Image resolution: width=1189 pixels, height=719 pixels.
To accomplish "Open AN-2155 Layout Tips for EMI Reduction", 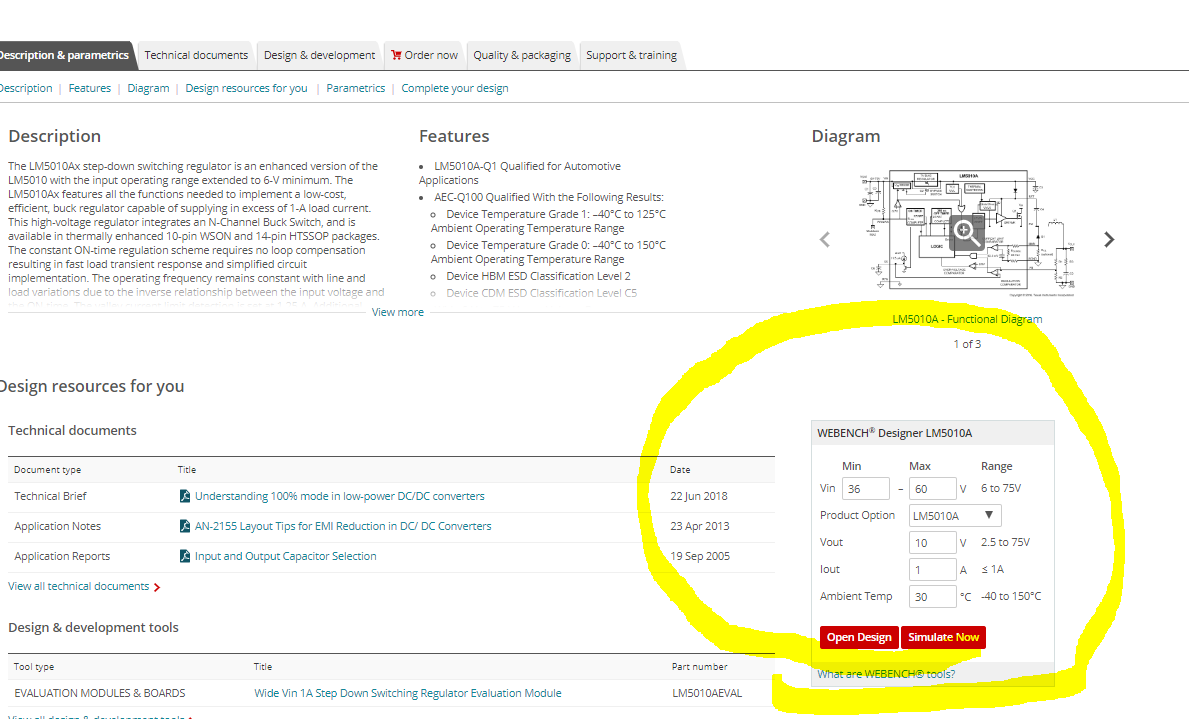I will coord(343,526).
